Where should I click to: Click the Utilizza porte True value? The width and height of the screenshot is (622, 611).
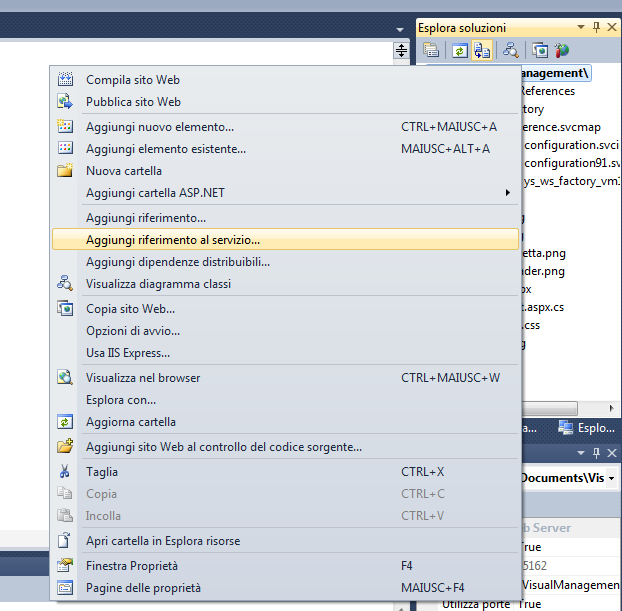pos(530,604)
